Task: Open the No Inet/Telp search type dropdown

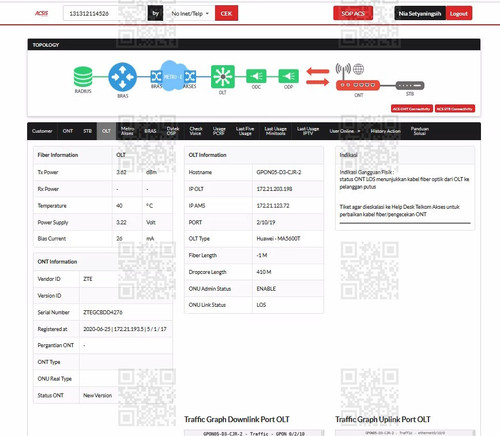Action: coord(190,14)
